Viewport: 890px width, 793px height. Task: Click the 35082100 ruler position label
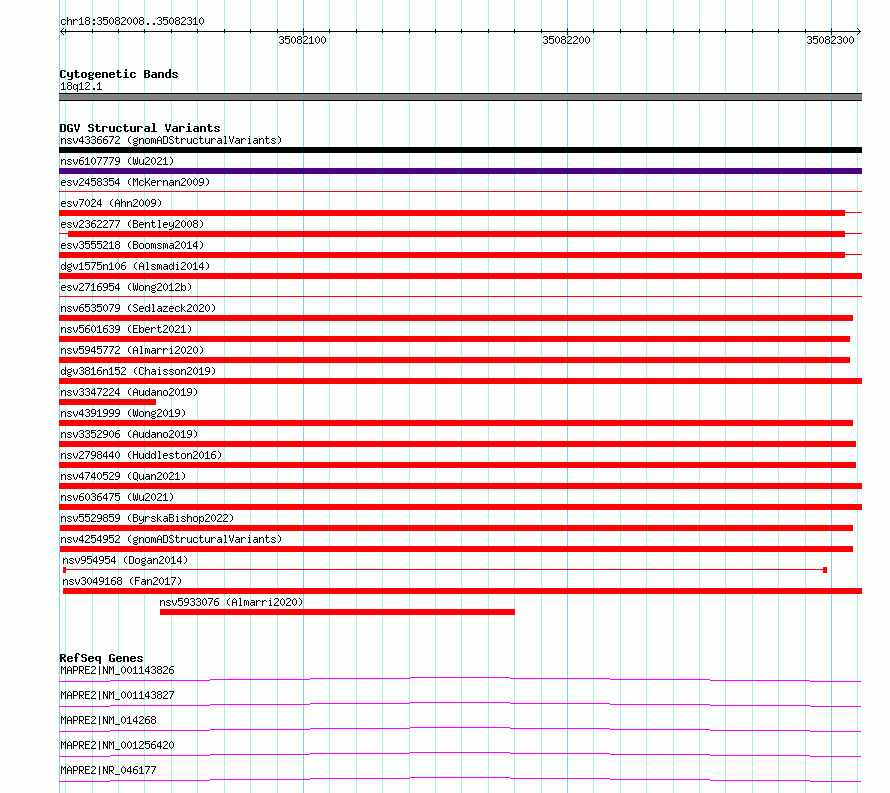click(302, 40)
